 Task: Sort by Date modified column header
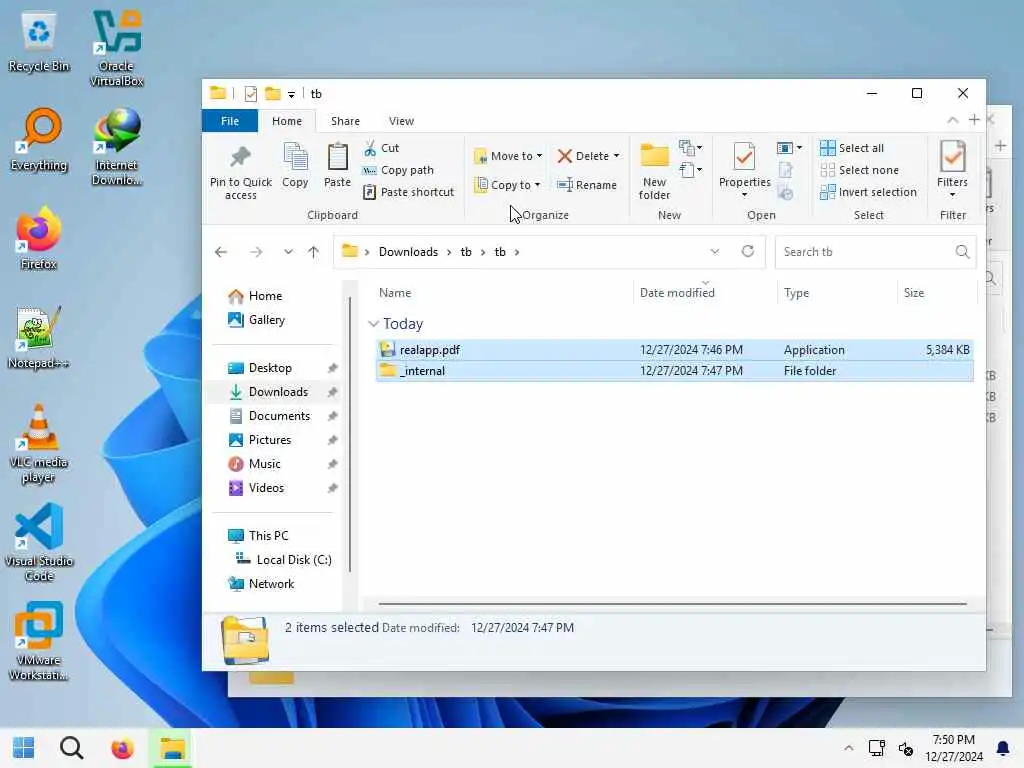(x=677, y=293)
